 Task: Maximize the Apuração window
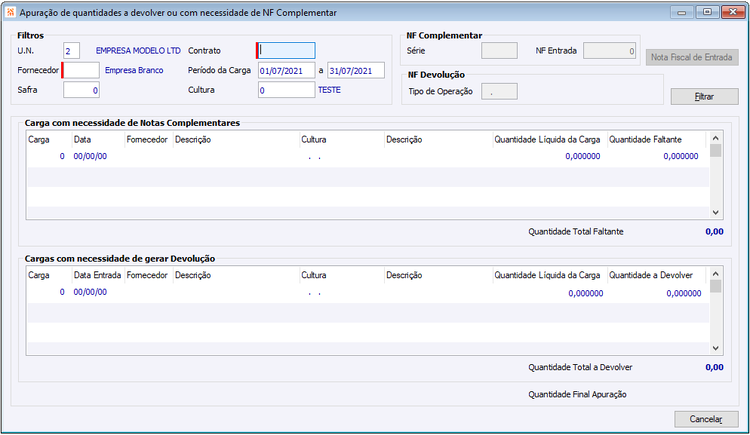tap(707, 12)
